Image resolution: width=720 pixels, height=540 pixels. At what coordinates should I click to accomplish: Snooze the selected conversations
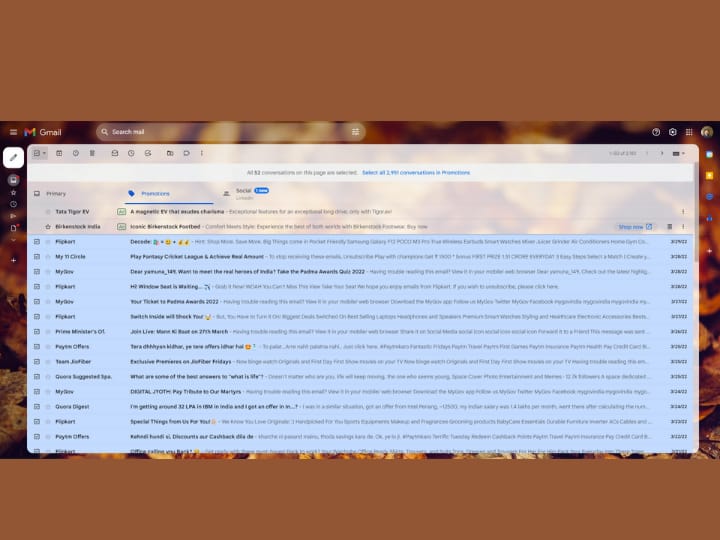click(x=131, y=153)
